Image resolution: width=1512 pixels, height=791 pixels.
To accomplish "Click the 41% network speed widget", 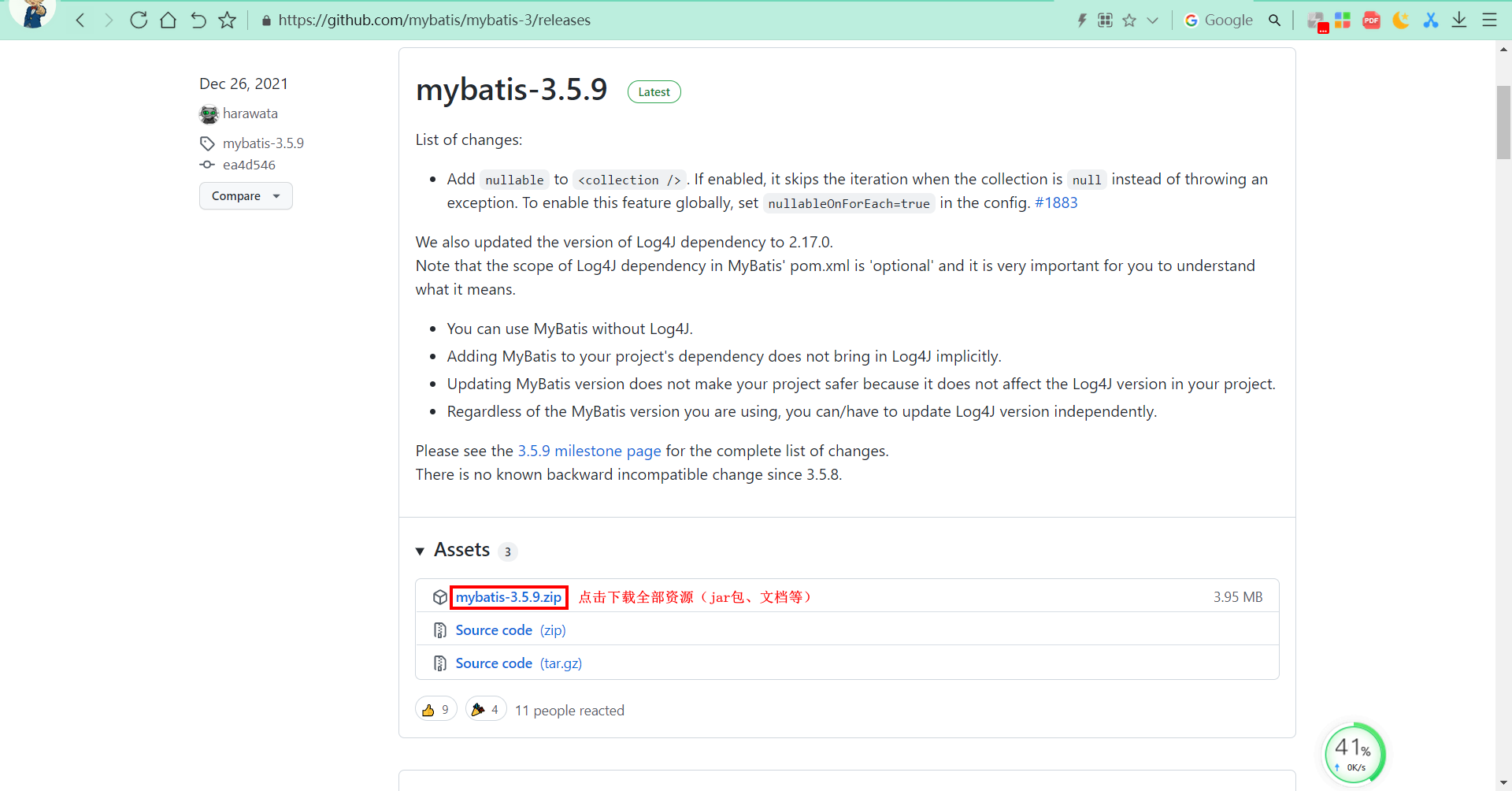I will tap(1354, 754).
